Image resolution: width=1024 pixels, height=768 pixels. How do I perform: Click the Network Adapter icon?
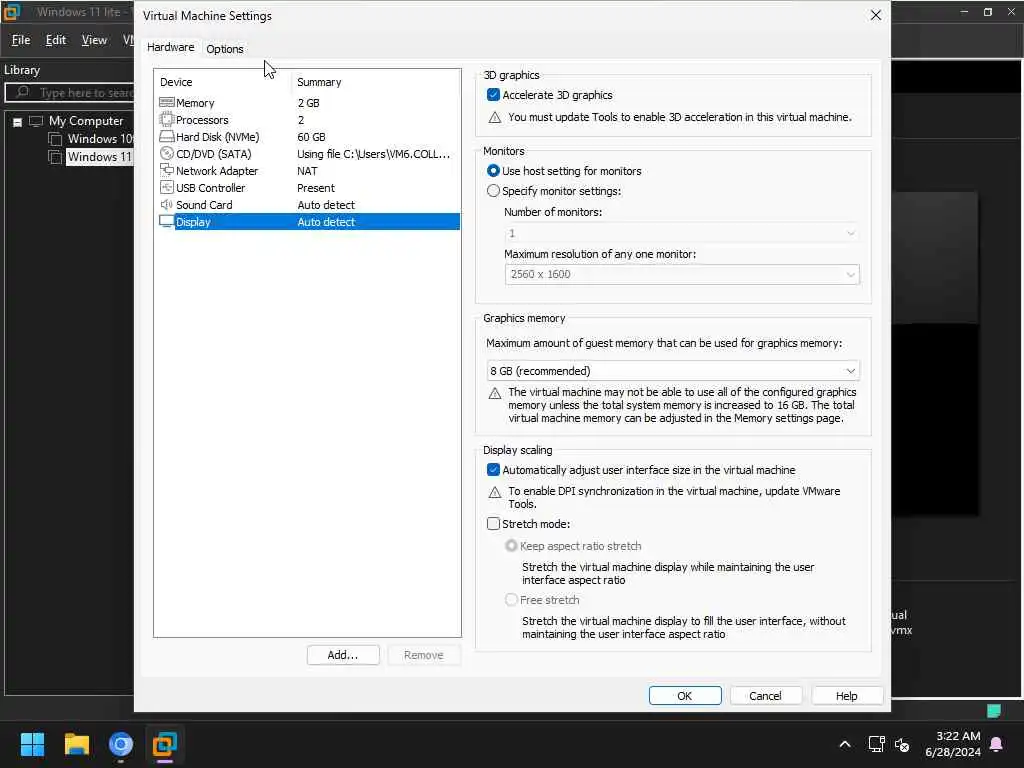(x=167, y=170)
